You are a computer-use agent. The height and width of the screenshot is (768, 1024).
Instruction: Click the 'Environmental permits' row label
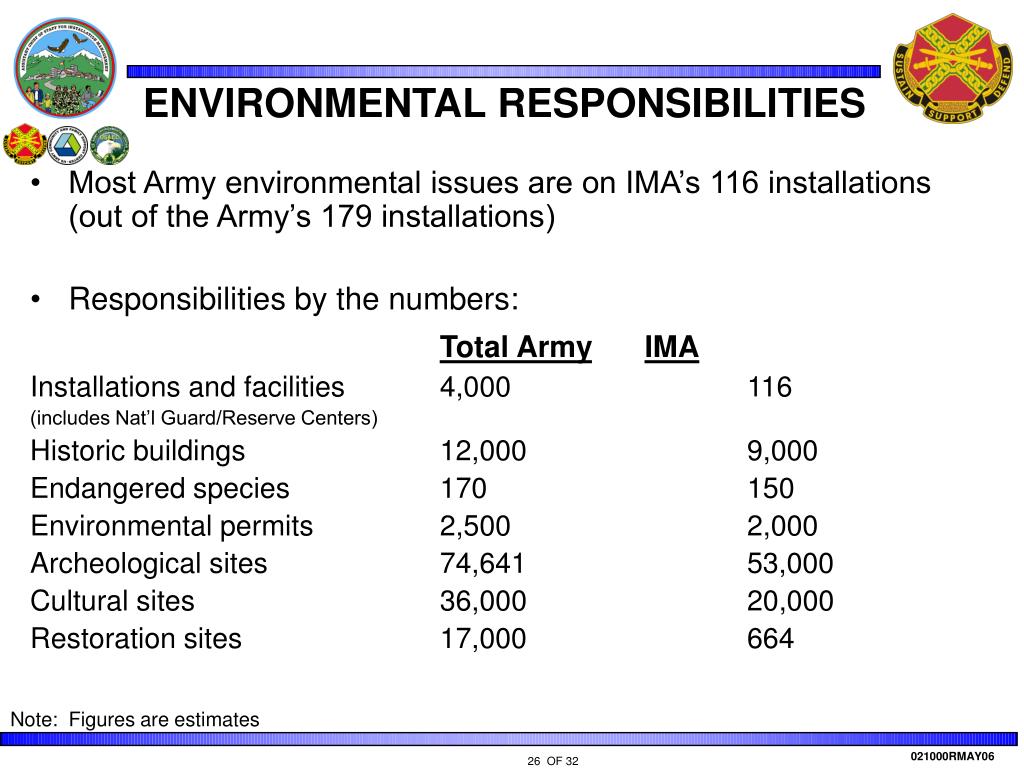(172, 526)
